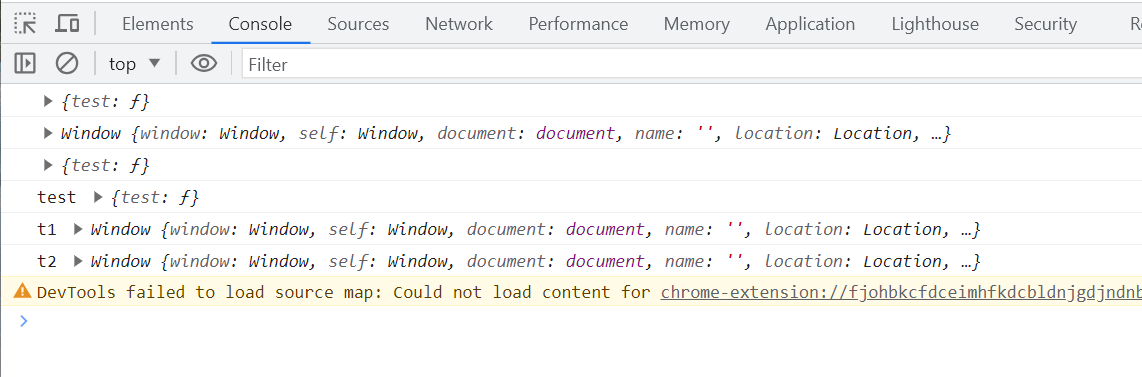Activate the inspect element selector icon
This screenshot has width=1142, height=377.
click(x=25, y=24)
